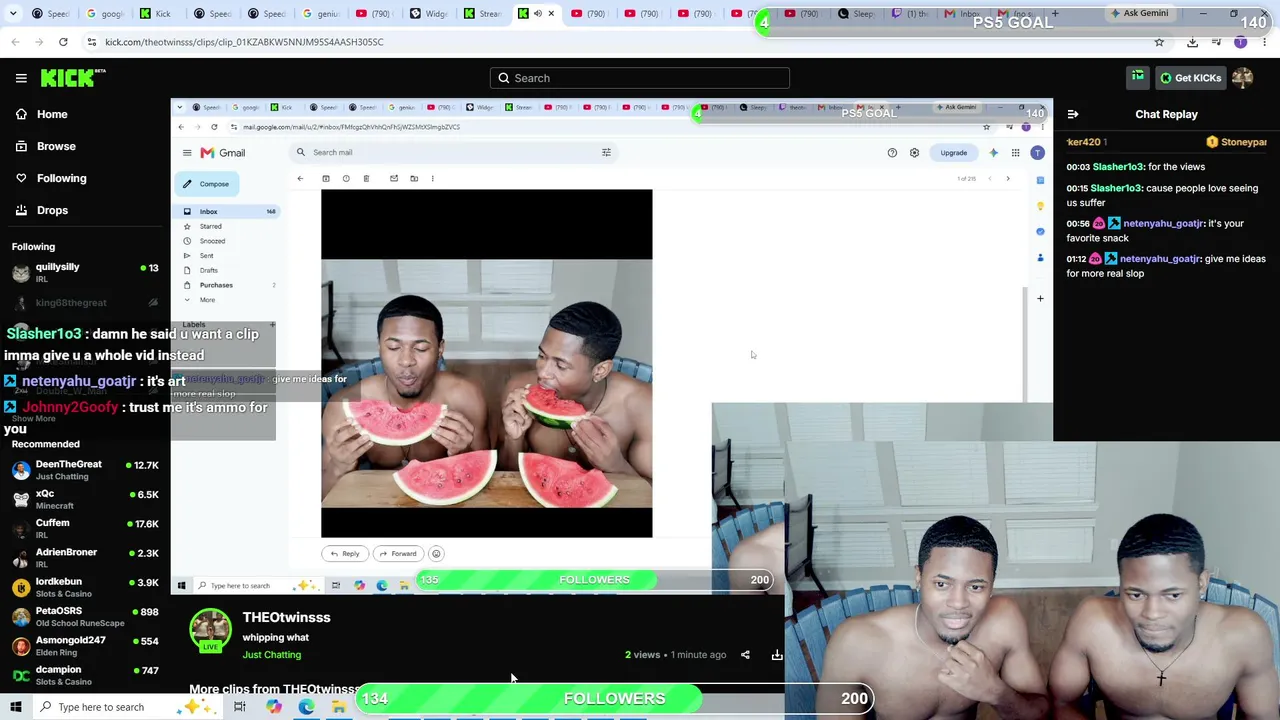Viewport: 1280px width, 720px height.
Task: Open Chrome's tab search dropdown
Action: click(15, 14)
